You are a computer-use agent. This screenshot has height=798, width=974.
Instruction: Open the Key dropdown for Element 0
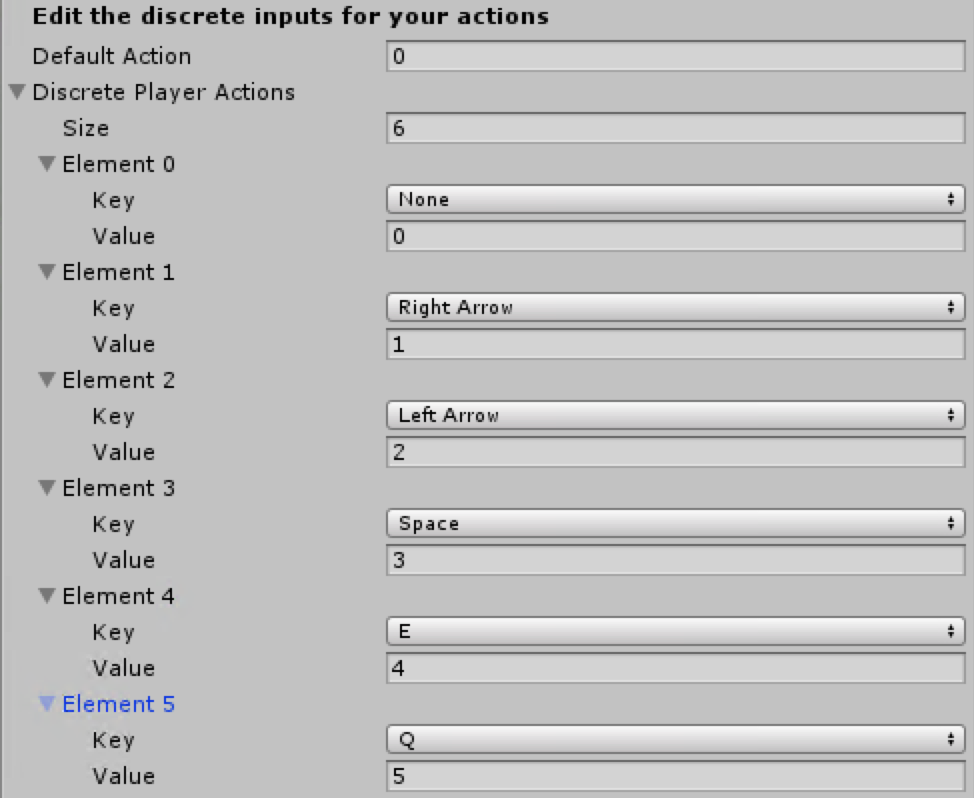676,199
